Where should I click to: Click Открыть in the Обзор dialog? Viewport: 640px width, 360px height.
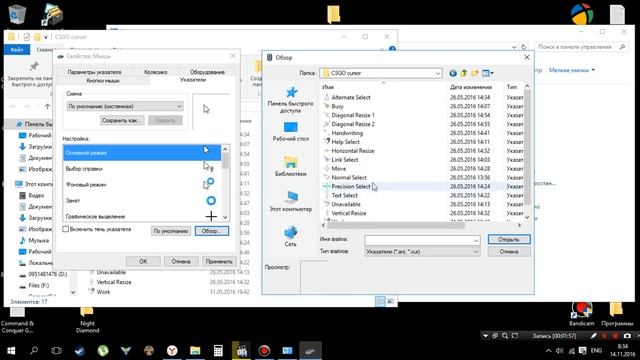point(509,240)
